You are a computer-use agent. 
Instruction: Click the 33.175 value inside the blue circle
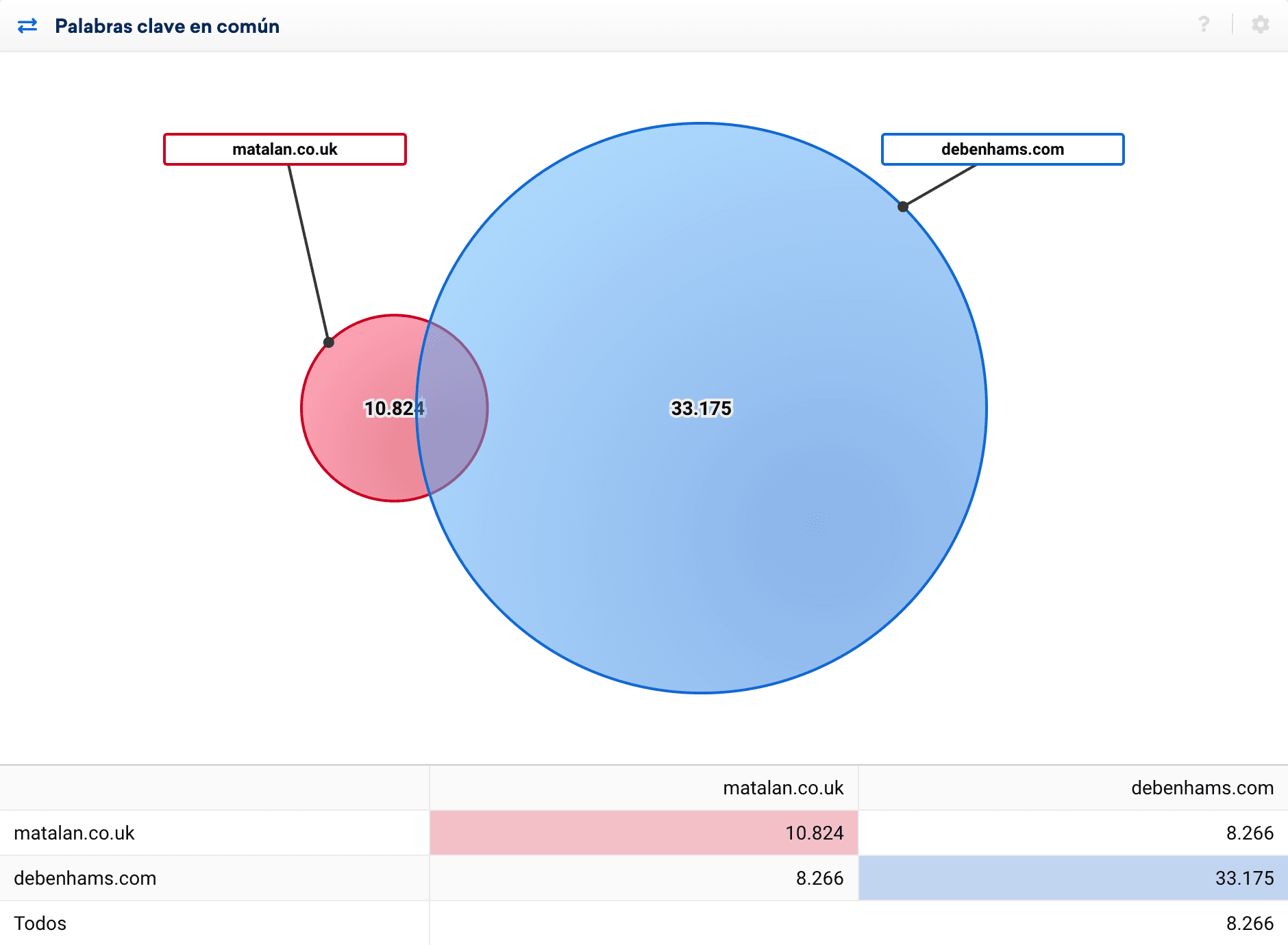(701, 408)
